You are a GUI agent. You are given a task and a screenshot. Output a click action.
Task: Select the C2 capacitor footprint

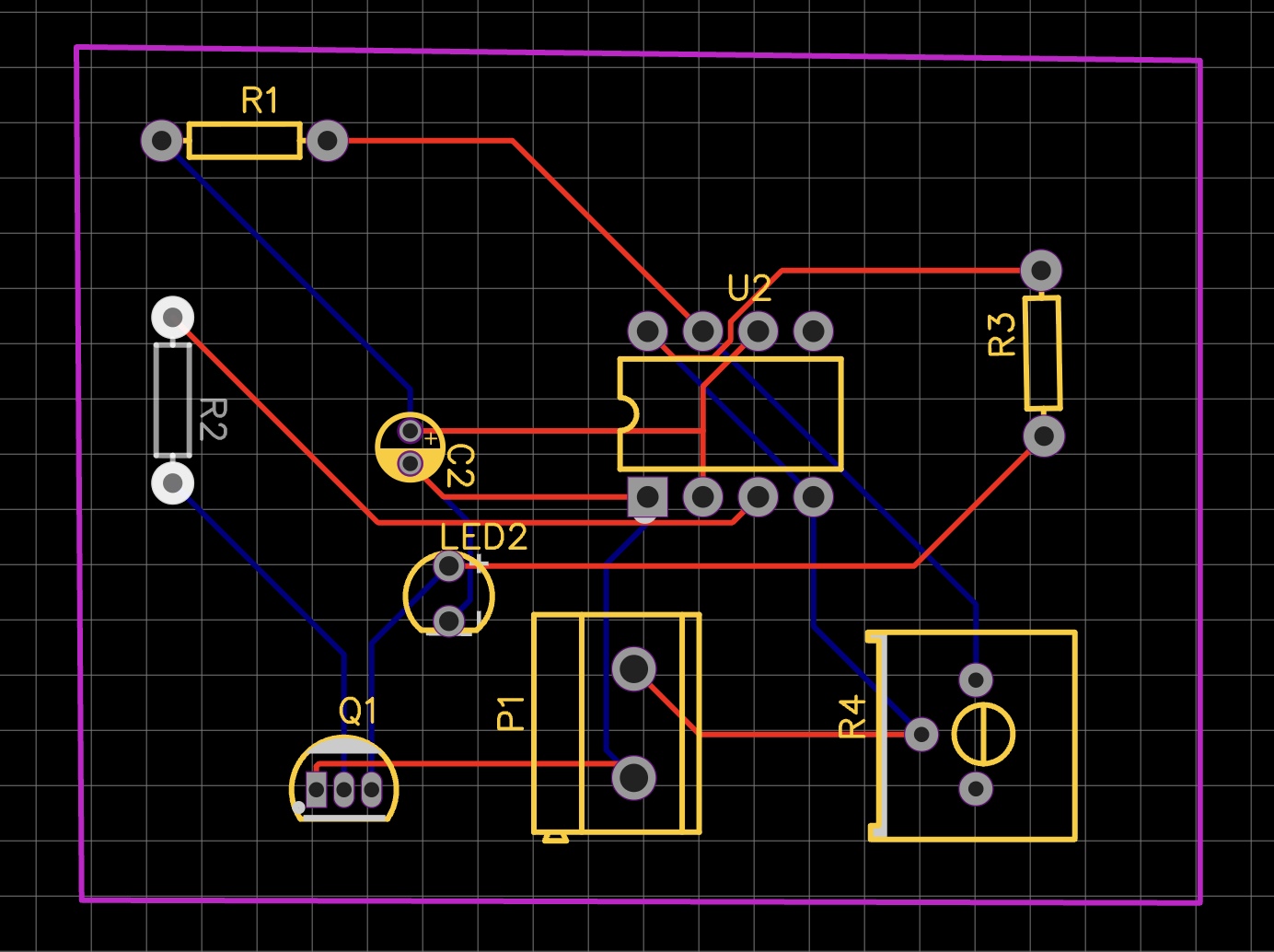pyautogui.click(x=411, y=447)
